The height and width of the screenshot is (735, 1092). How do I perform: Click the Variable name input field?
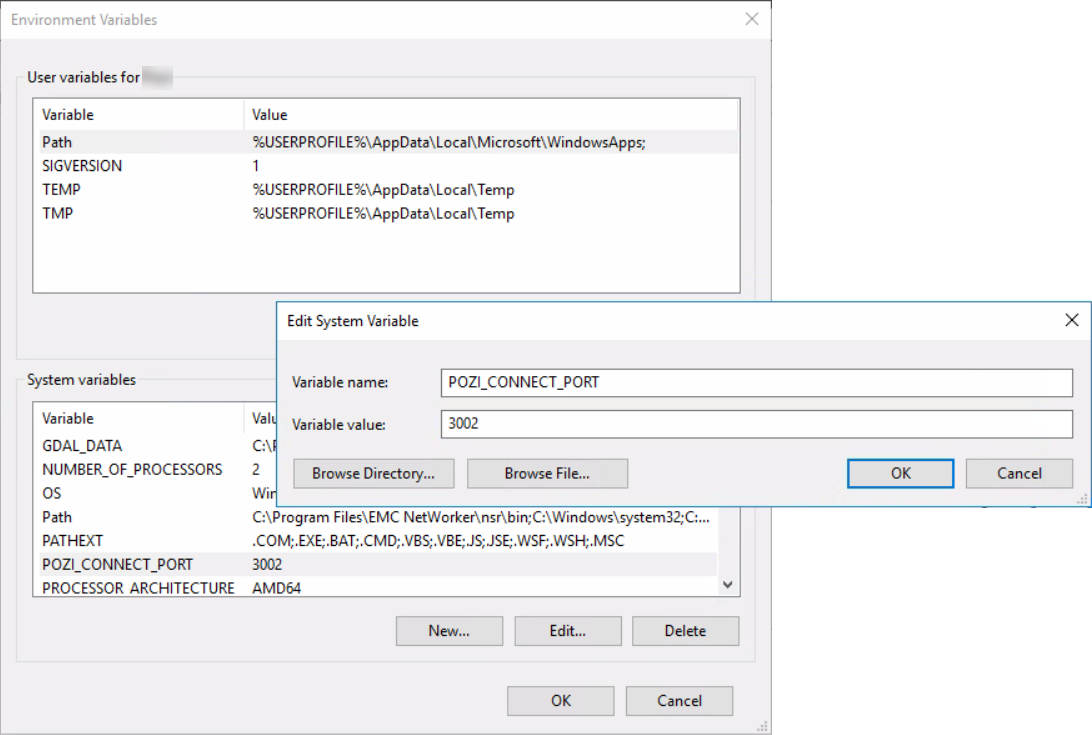pos(756,382)
